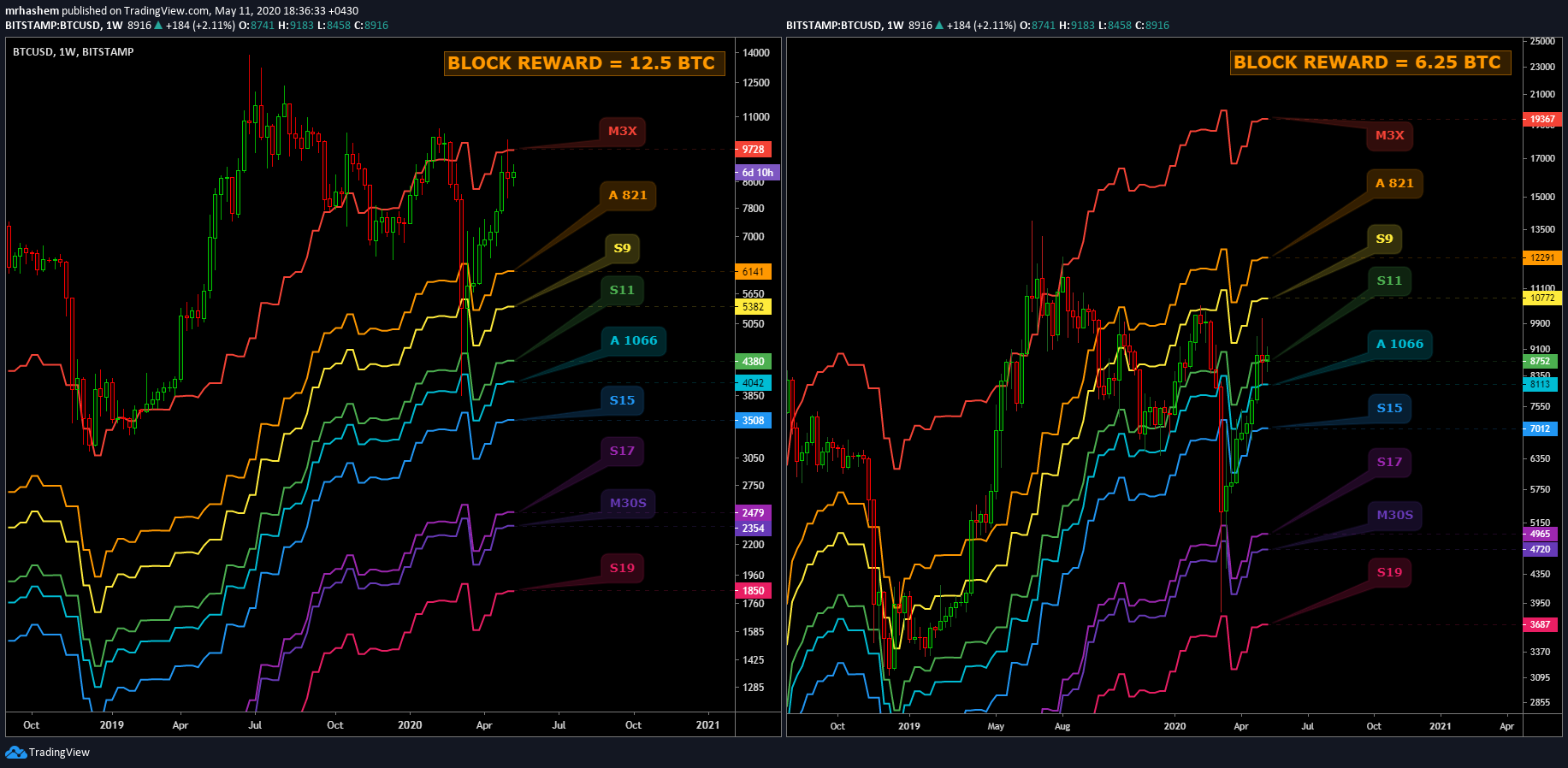Pick S15 label in the 12.5 BTC chart
The width and height of the screenshot is (1568, 768).
click(622, 400)
